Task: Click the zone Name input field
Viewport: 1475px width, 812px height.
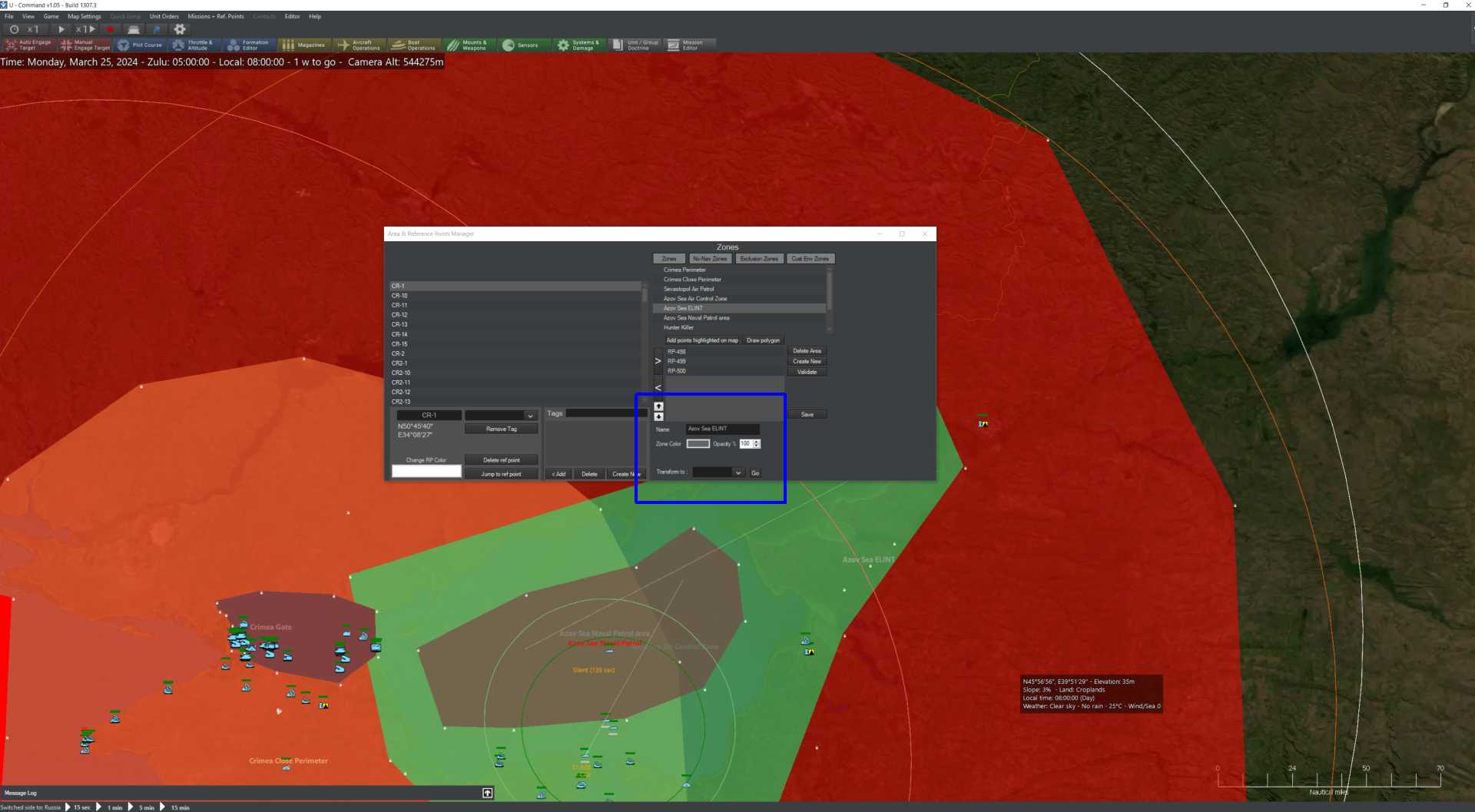Action: coord(722,429)
